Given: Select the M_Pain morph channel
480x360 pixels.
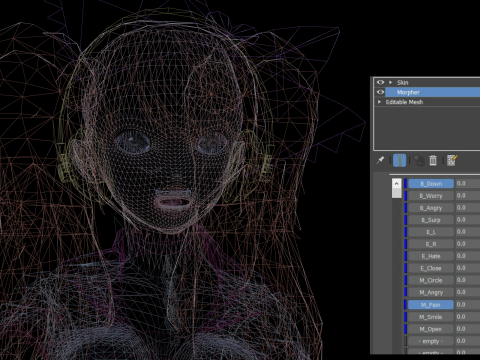Looking at the screenshot, I should (x=431, y=305).
